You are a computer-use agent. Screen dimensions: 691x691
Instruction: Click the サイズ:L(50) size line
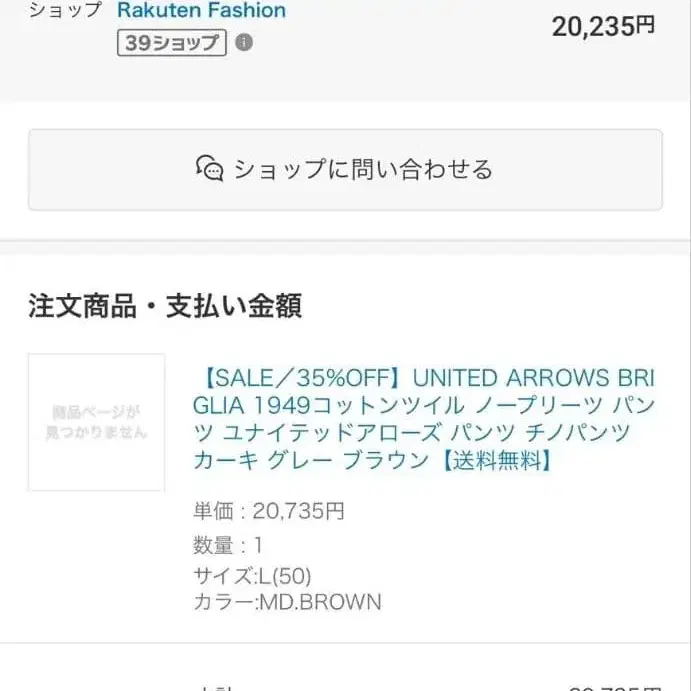pyautogui.click(x=252, y=576)
